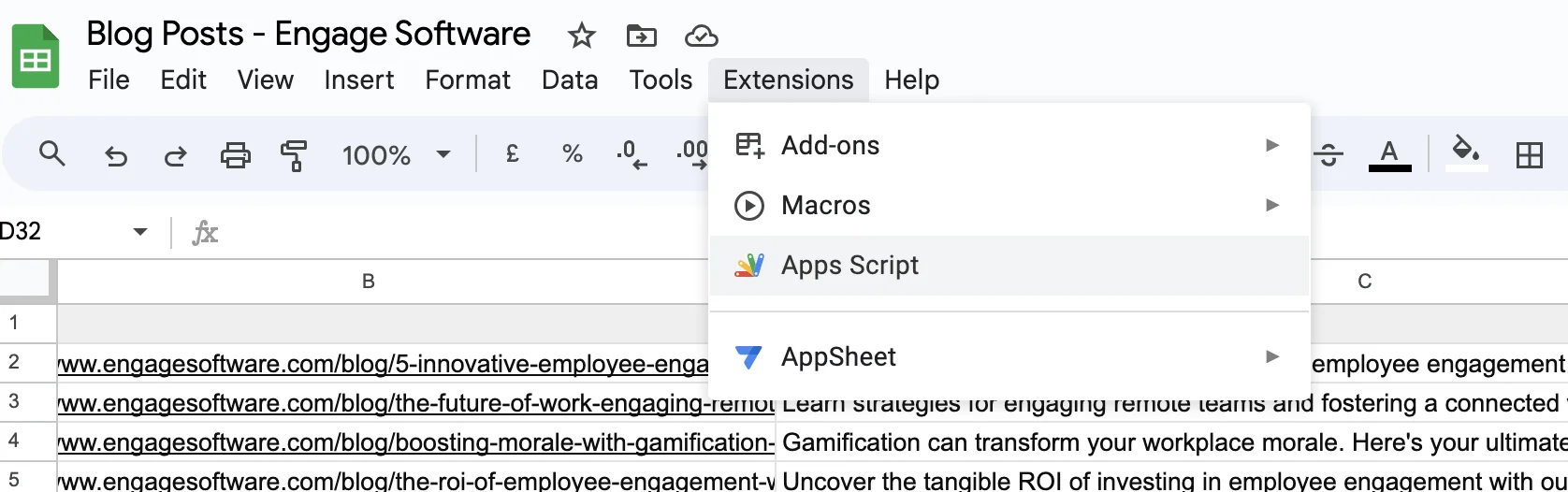Apply strikethrough formatting

pos(1329,154)
